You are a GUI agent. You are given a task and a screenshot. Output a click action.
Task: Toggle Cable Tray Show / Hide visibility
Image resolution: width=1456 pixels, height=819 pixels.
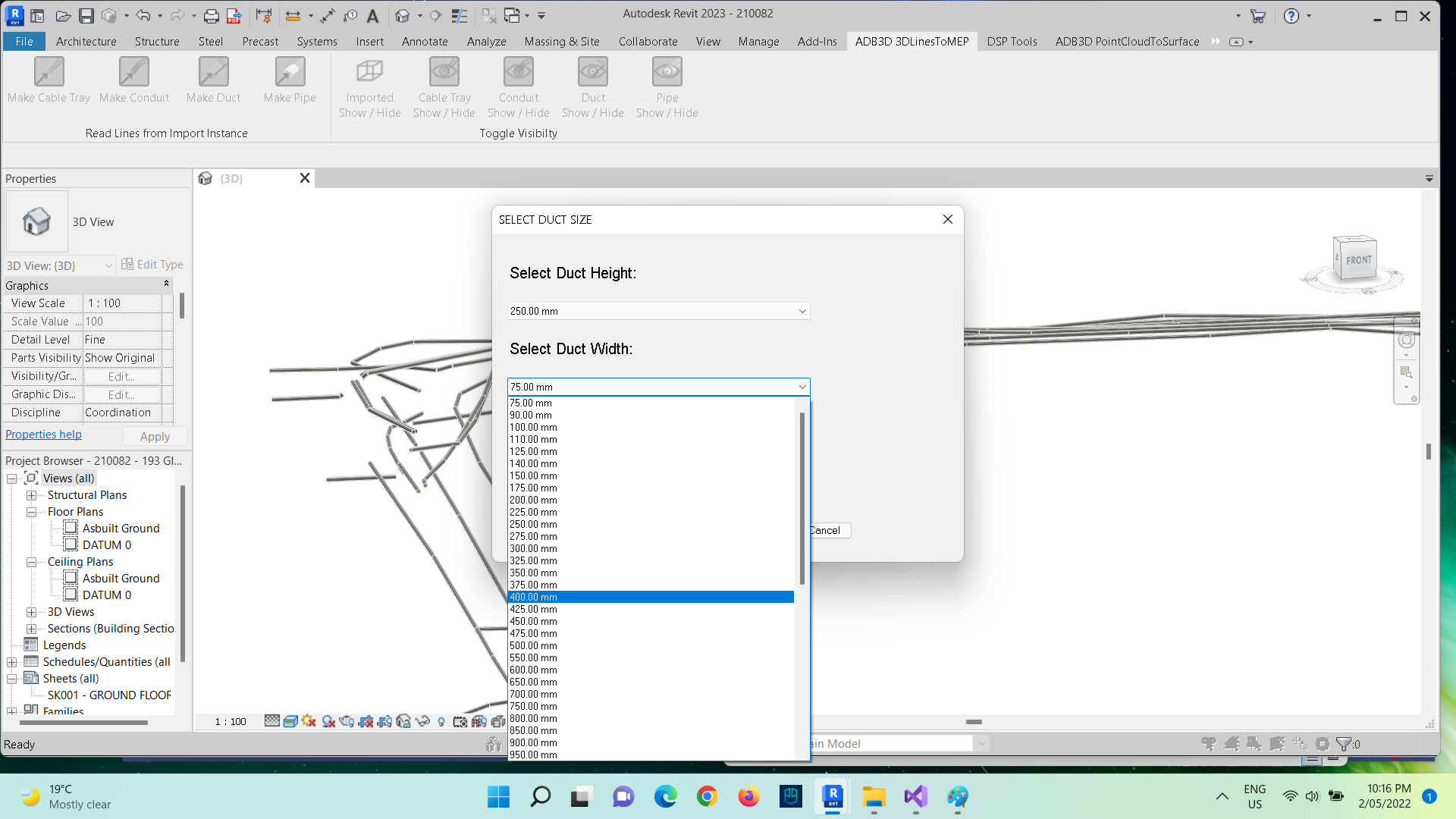point(444,73)
